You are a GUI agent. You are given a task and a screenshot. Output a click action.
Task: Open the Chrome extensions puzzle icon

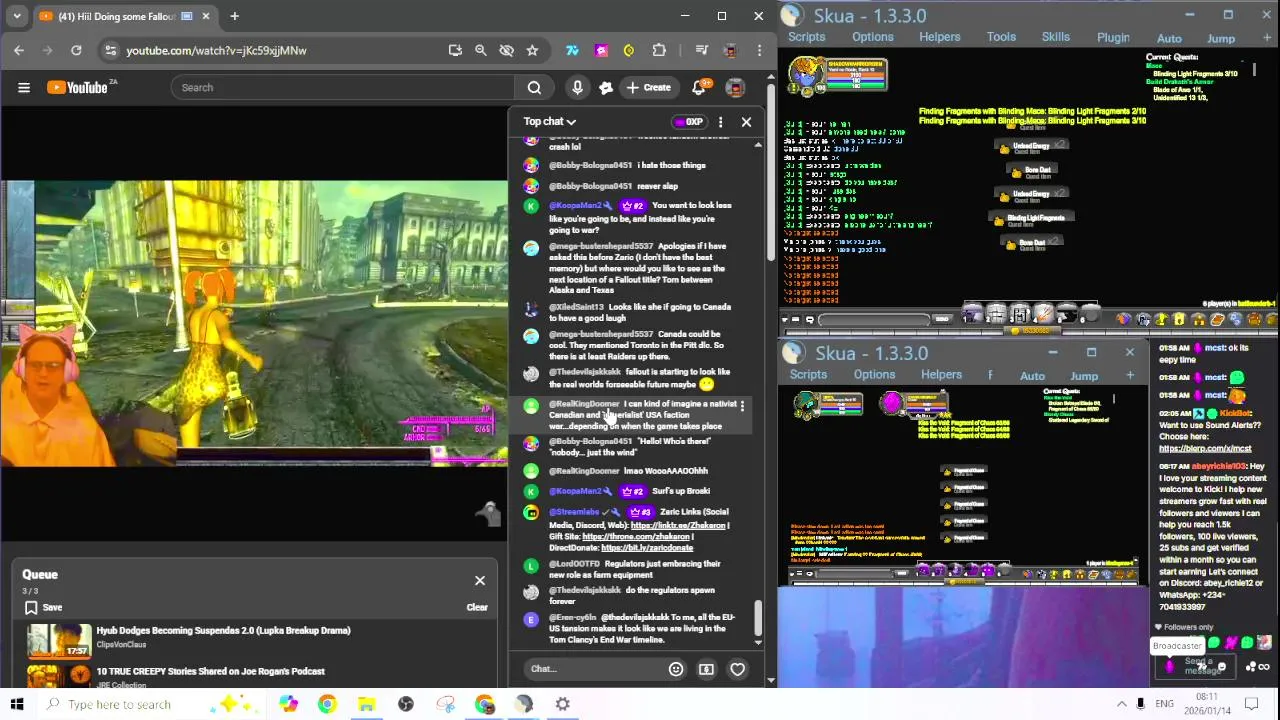point(659,50)
